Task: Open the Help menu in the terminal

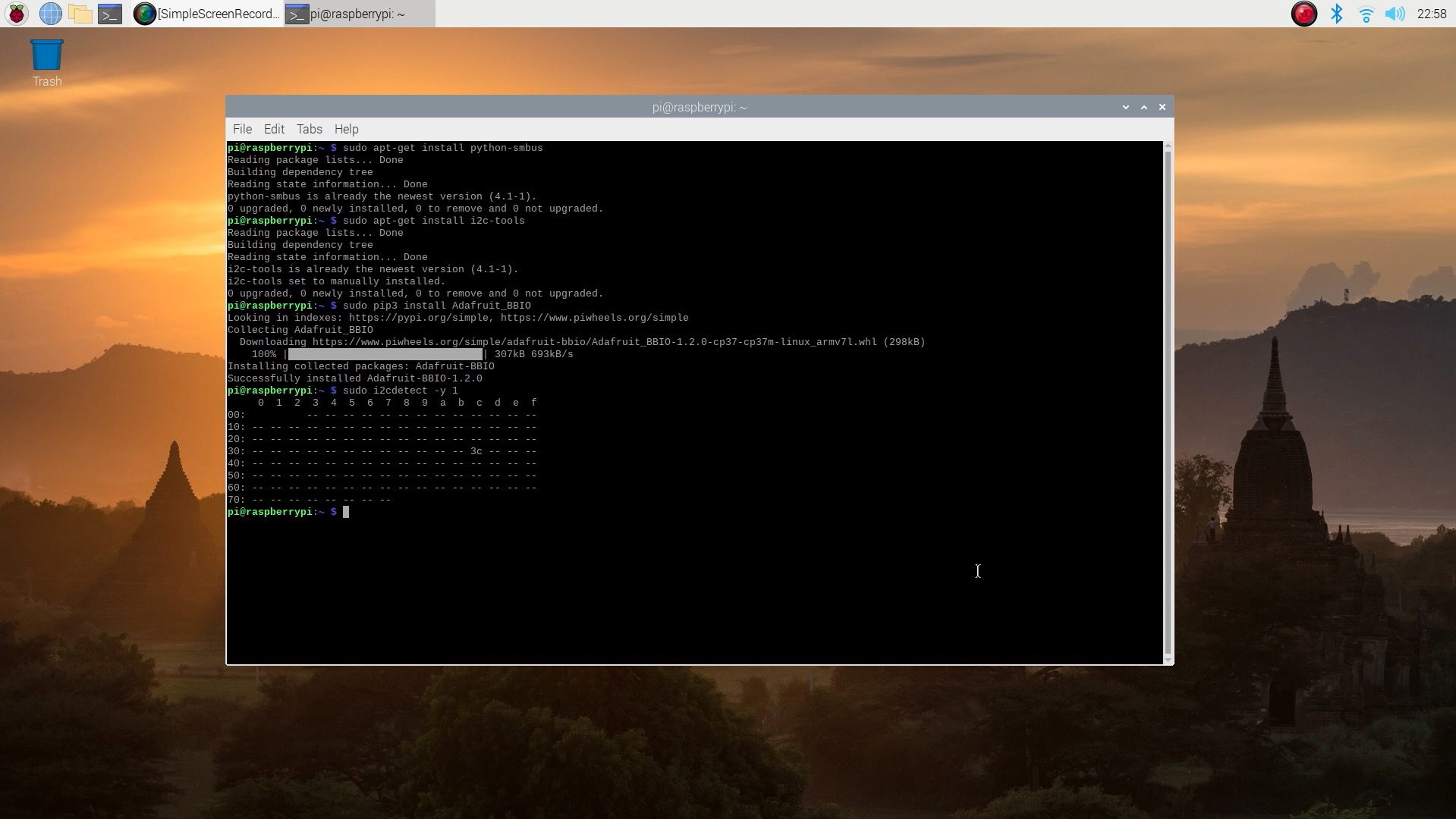Action: pos(347,129)
